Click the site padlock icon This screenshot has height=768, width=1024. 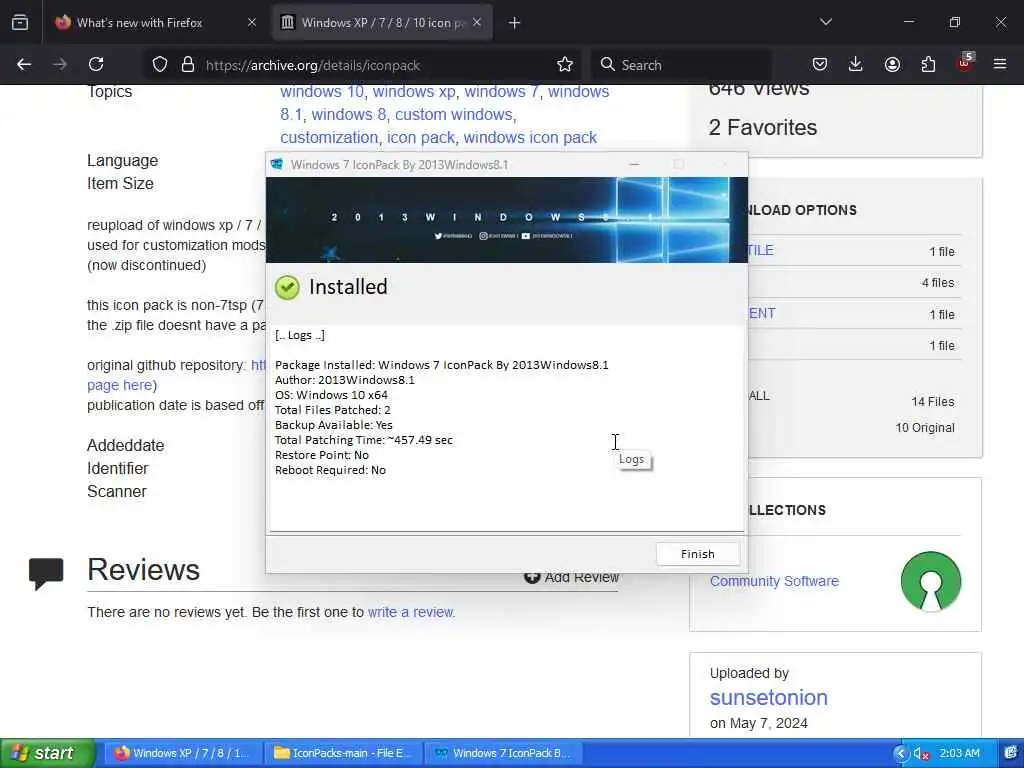[x=187, y=64]
